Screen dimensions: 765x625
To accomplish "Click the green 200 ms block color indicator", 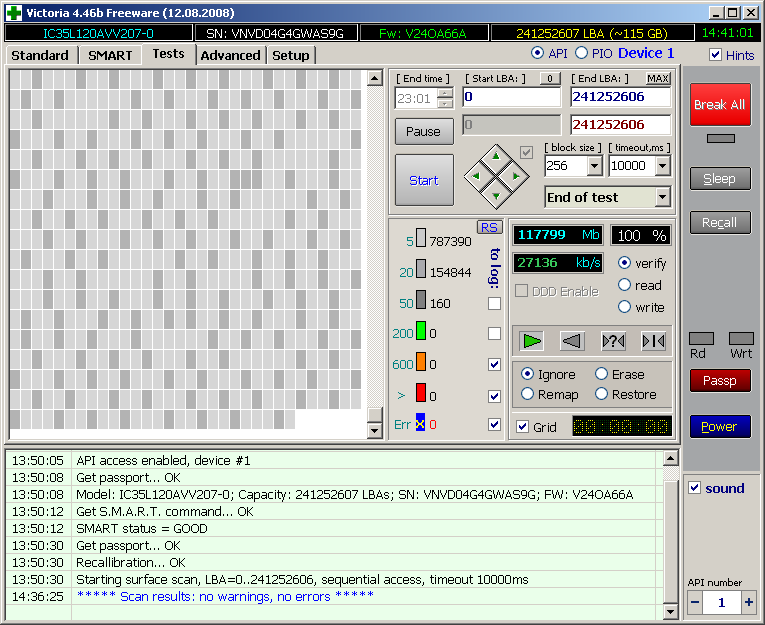I will coord(421,332).
